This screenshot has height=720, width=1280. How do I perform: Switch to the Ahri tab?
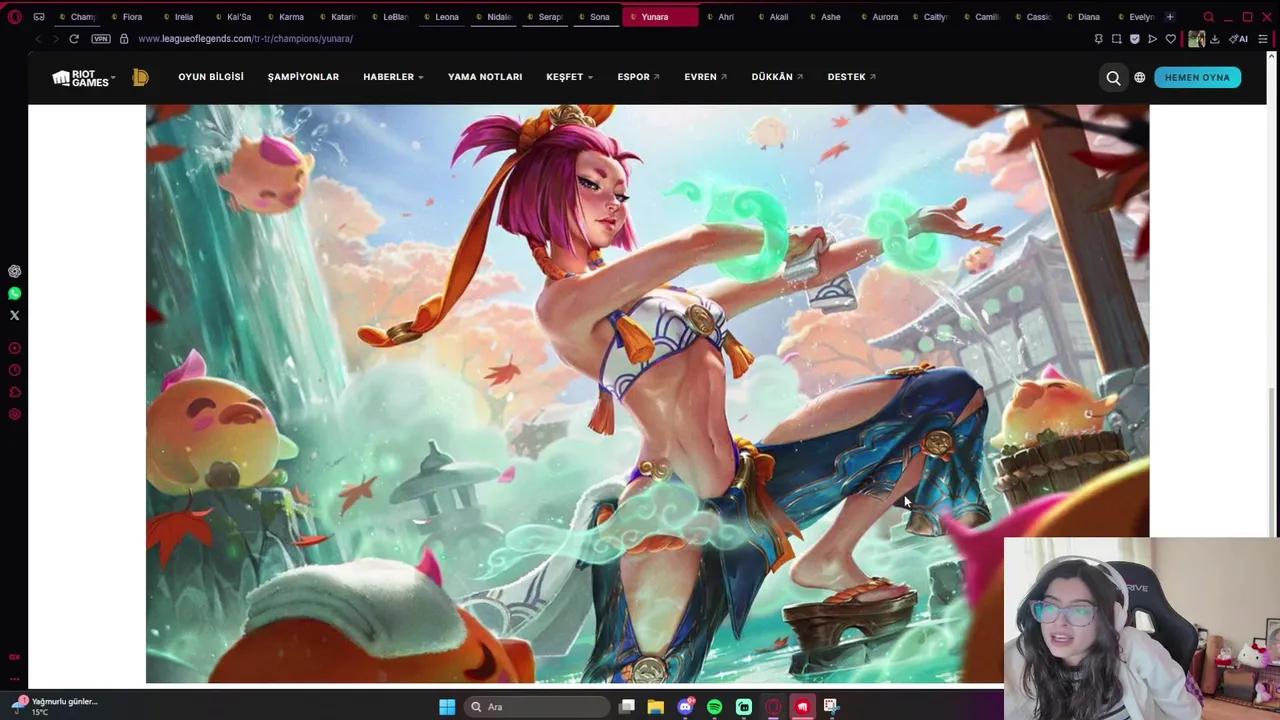[725, 17]
